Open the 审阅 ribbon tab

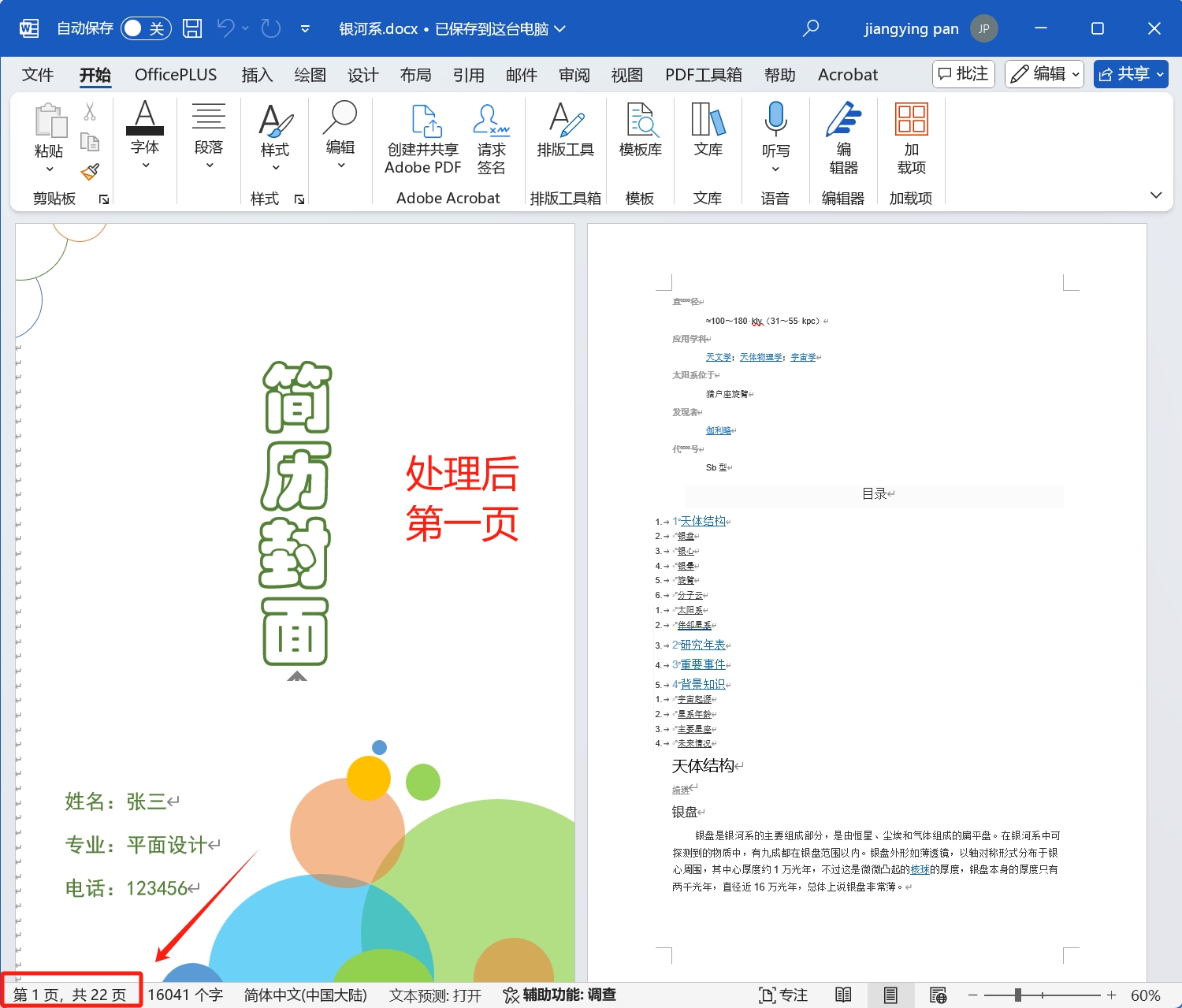pyautogui.click(x=574, y=74)
